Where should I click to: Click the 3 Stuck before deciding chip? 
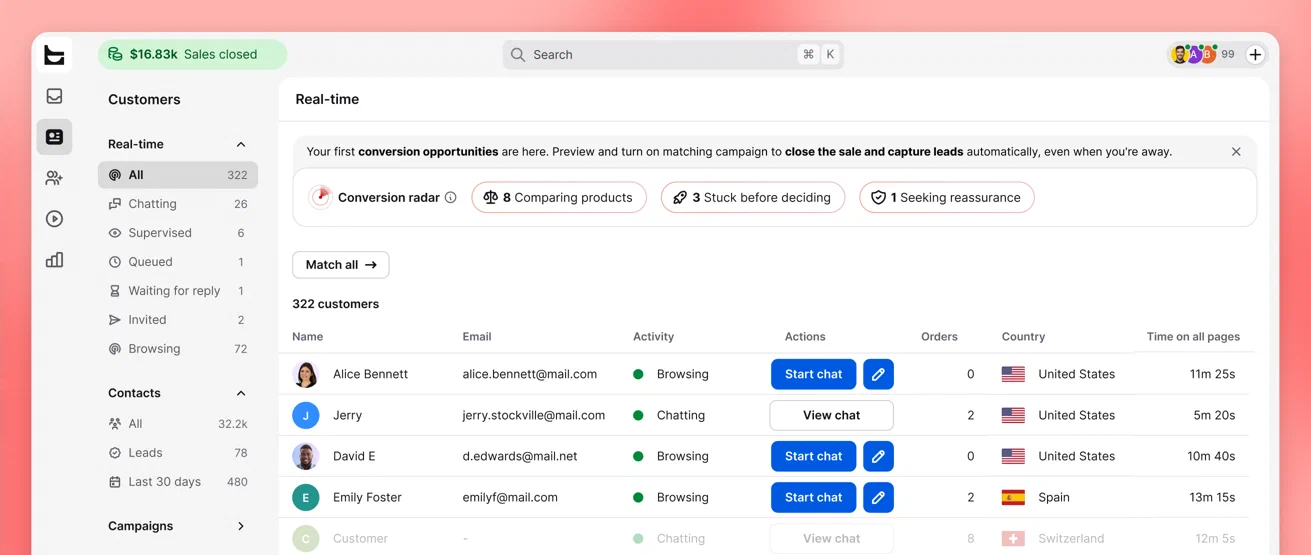753,197
